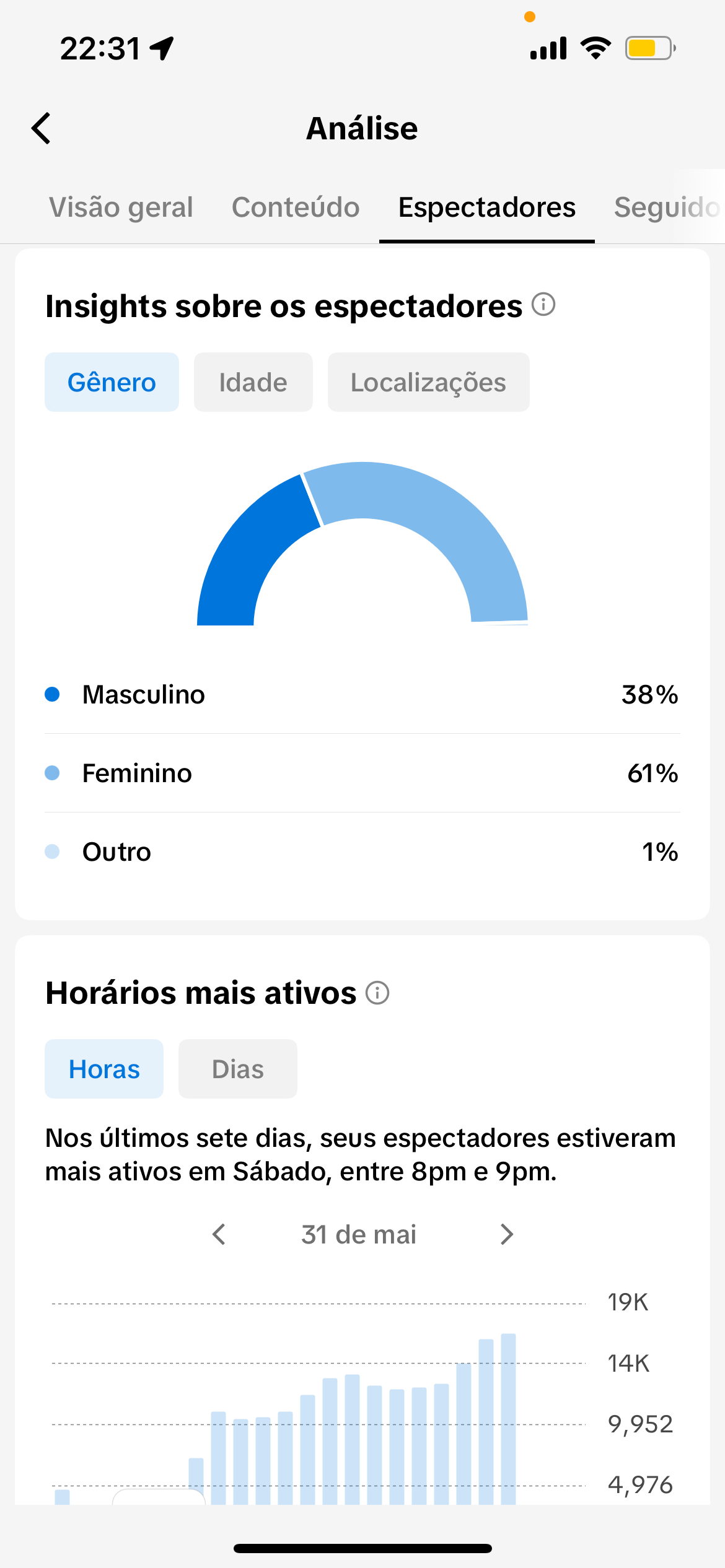Tap the location arrow in status bar
The width and height of the screenshot is (725, 1568).
[x=162, y=48]
